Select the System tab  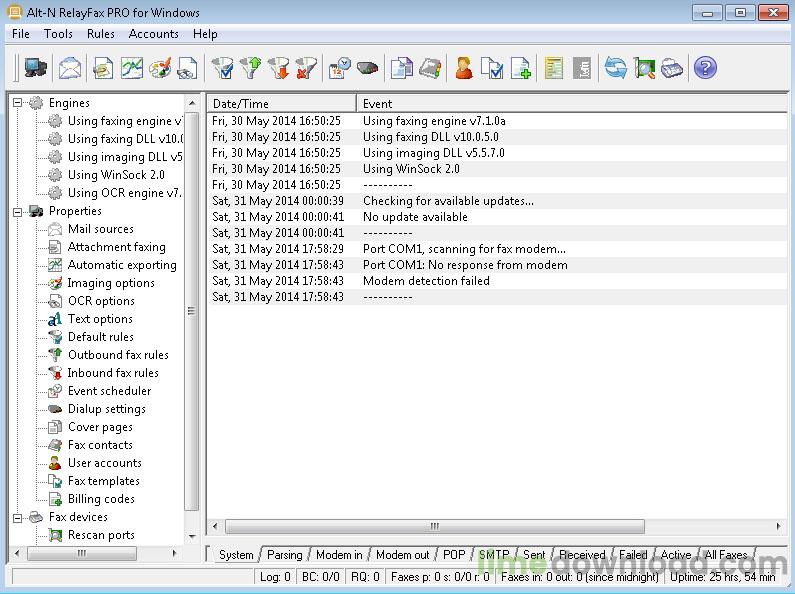coord(236,555)
